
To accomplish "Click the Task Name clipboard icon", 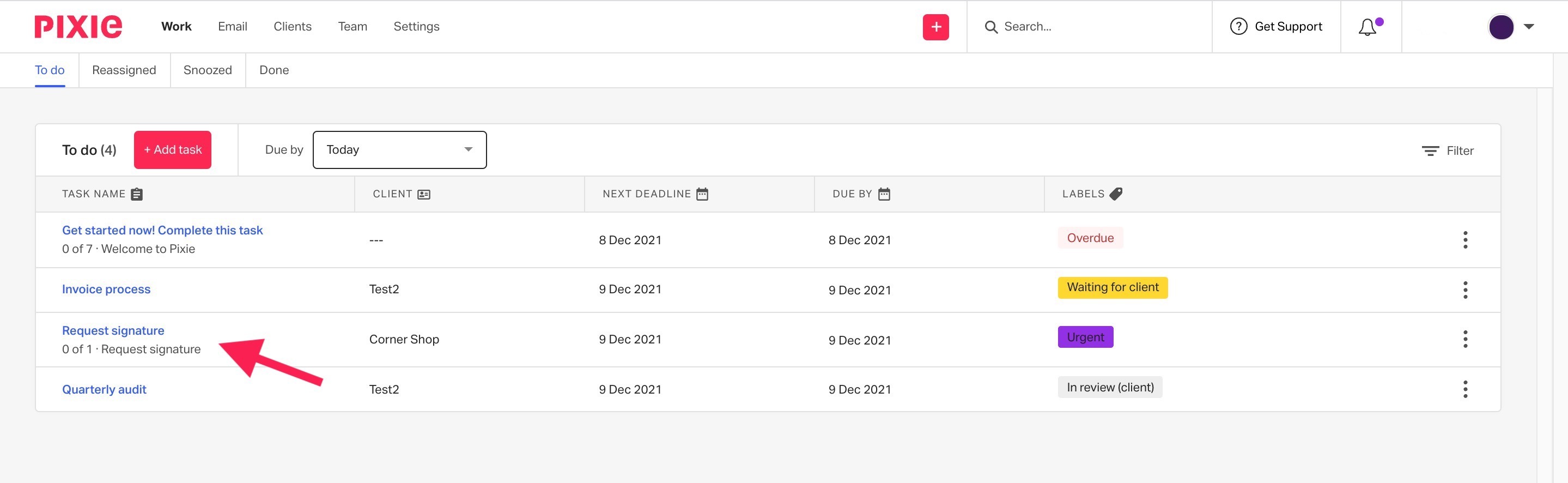I will click(137, 194).
